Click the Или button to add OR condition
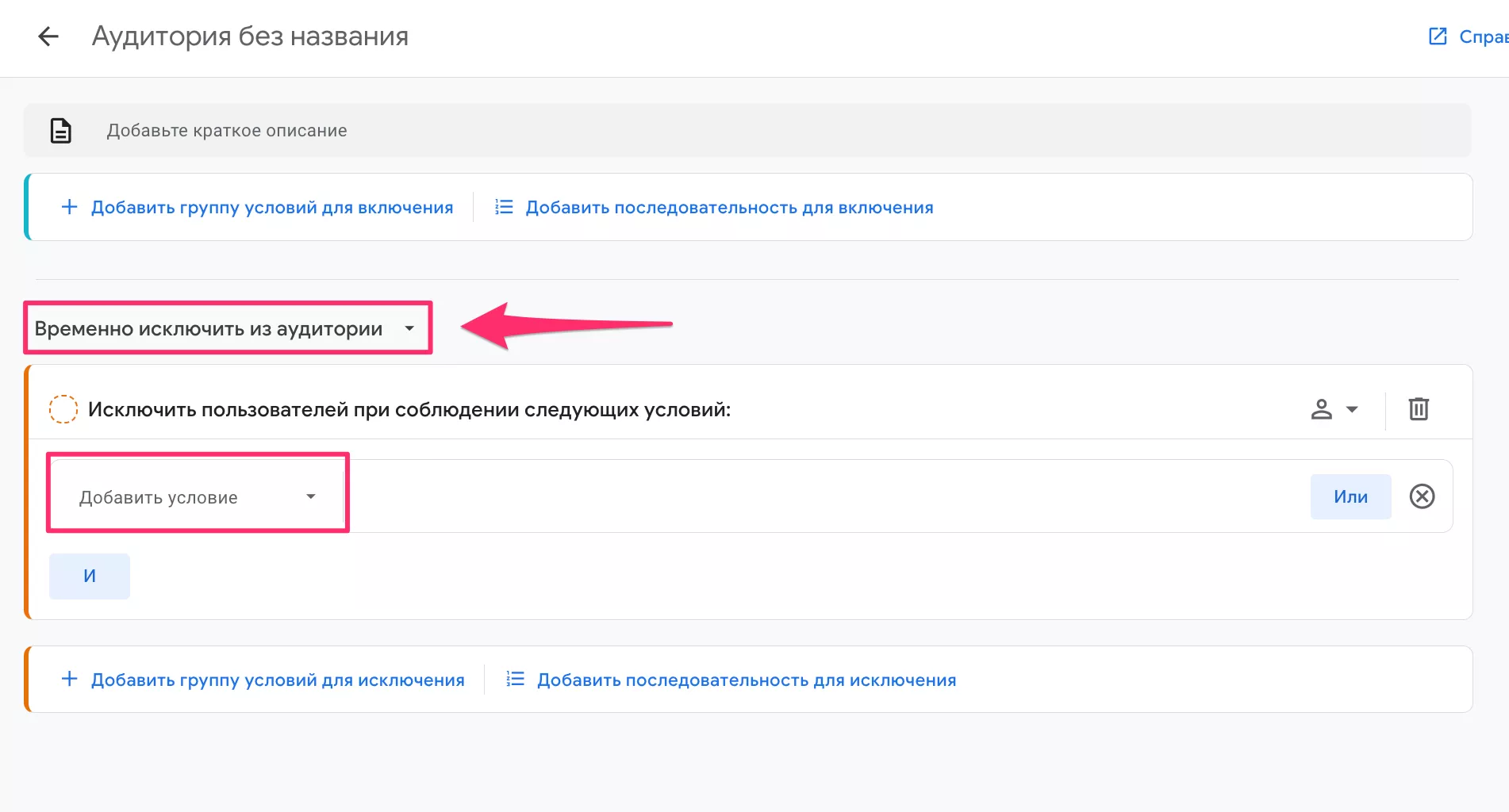1509x812 pixels. pos(1350,496)
